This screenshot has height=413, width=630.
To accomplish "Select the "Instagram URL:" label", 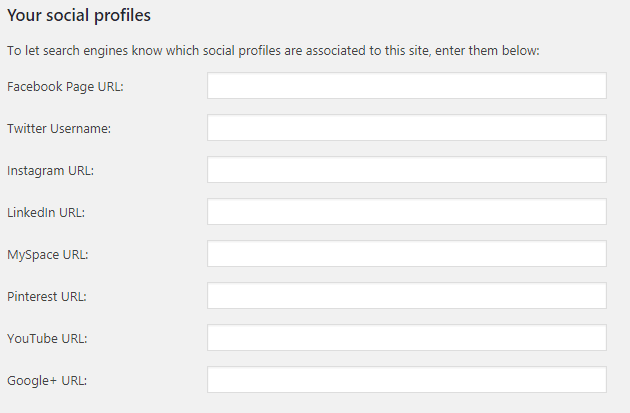I will pos(50,171).
